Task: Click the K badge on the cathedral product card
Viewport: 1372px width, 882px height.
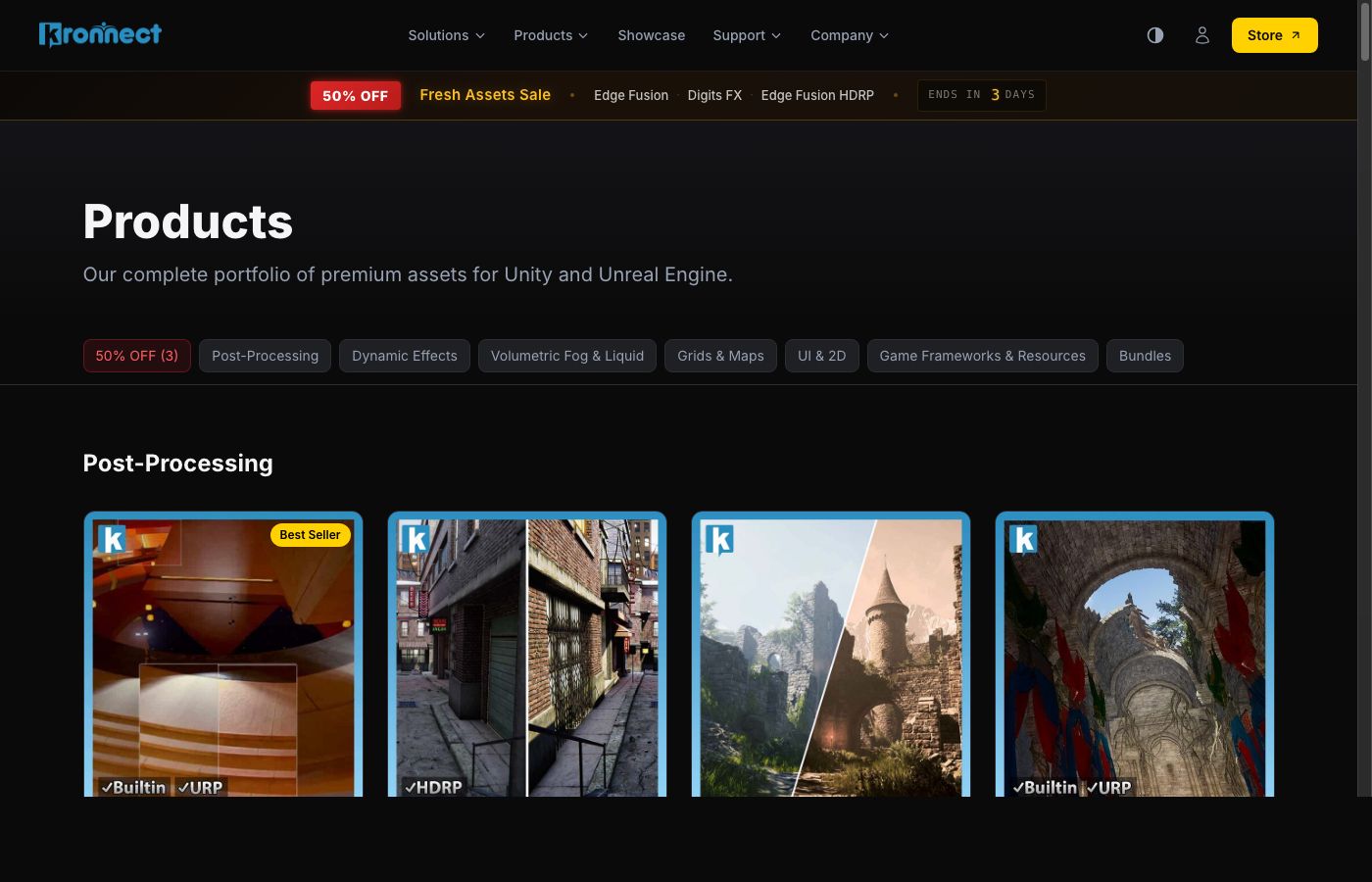Action: tap(1024, 539)
